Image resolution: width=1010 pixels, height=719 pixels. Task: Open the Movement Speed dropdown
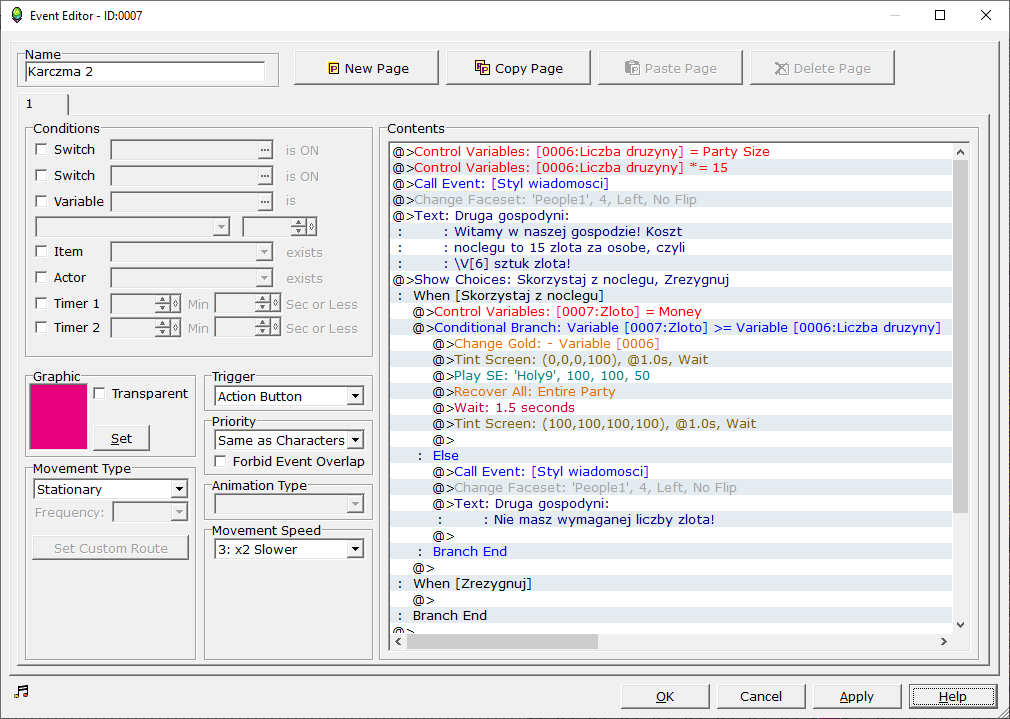tap(289, 549)
